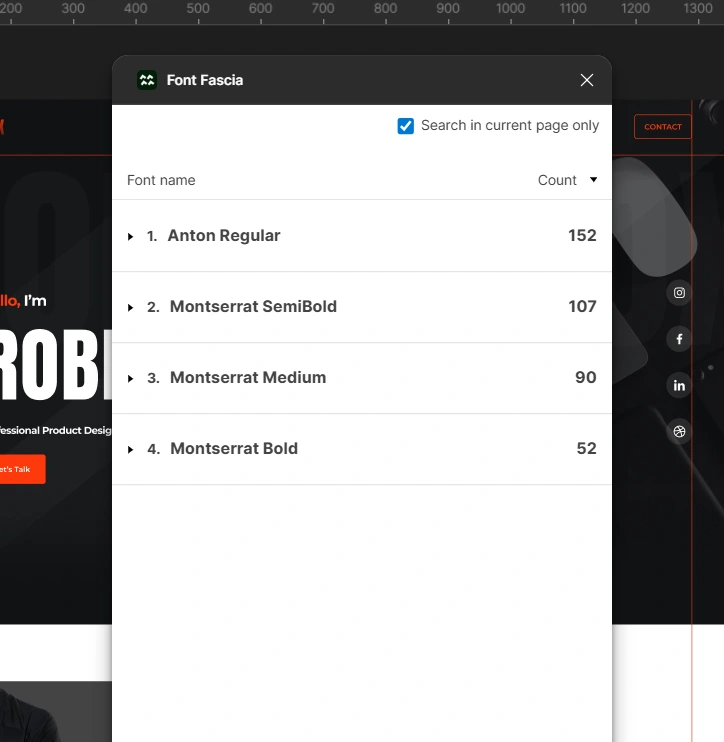Click the Facebook icon on the canvas
The image size is (724, 742).
(x=679, y=339)
